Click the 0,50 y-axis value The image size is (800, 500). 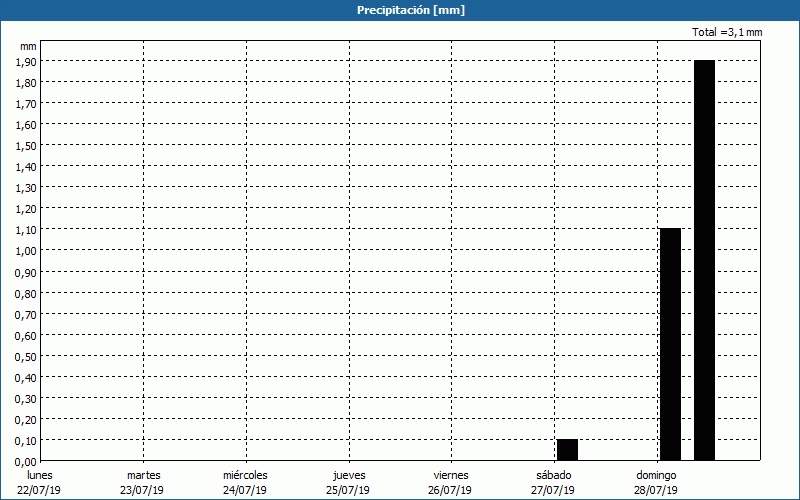pos(26,357)
